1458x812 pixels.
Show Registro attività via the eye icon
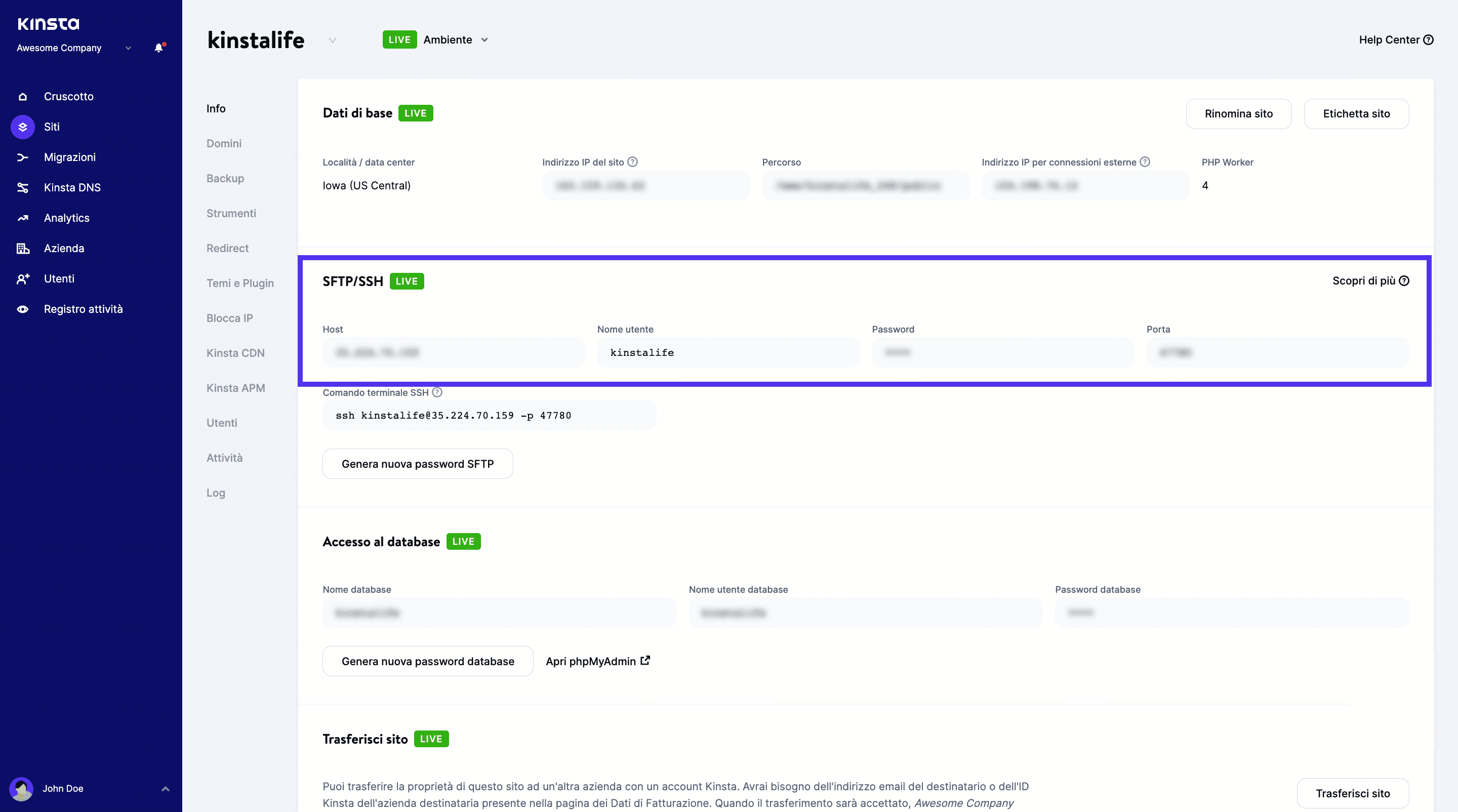(x=23, y=308)
